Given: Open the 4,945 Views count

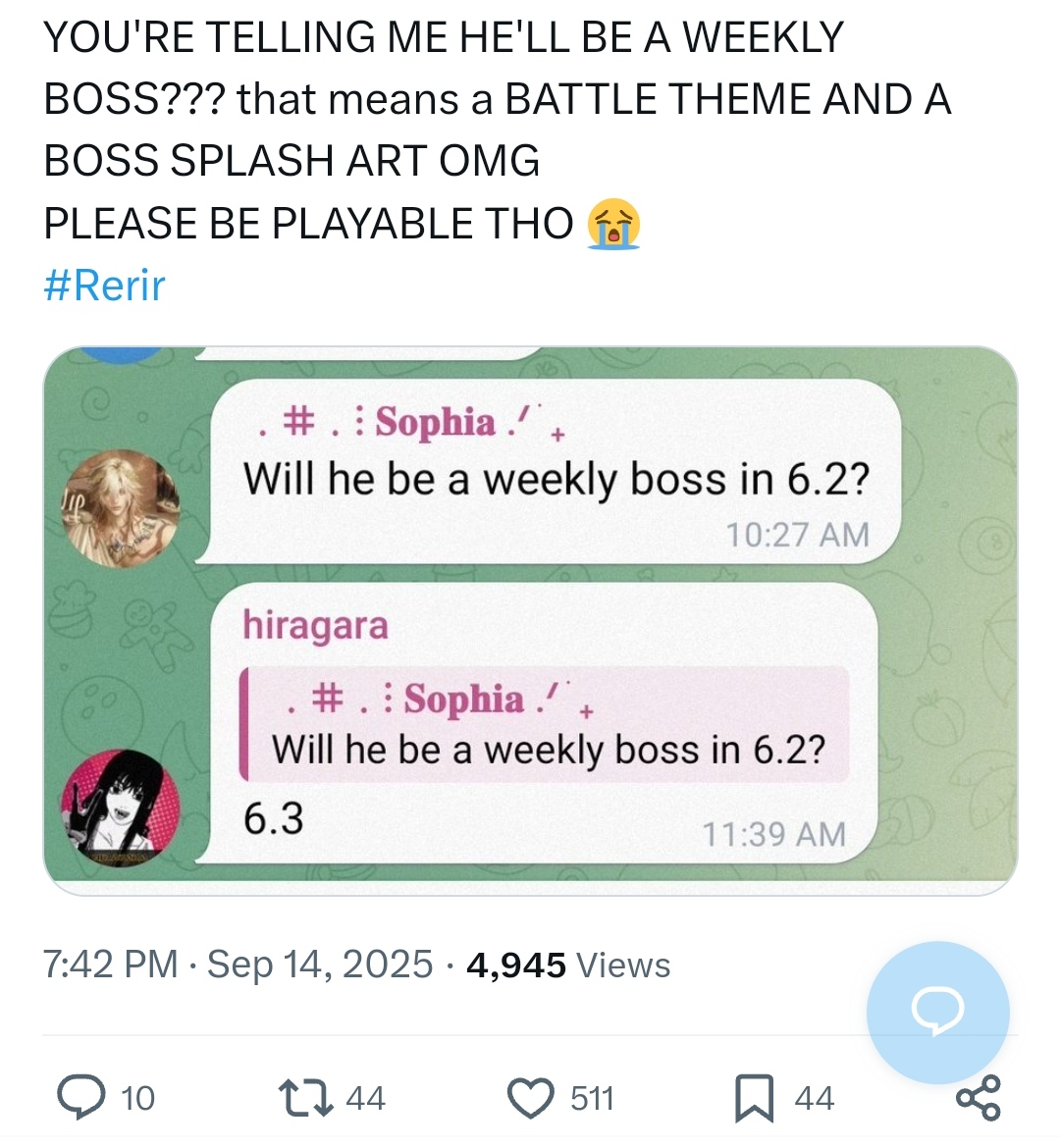Looking at the screenshot, I should (568, 965).
